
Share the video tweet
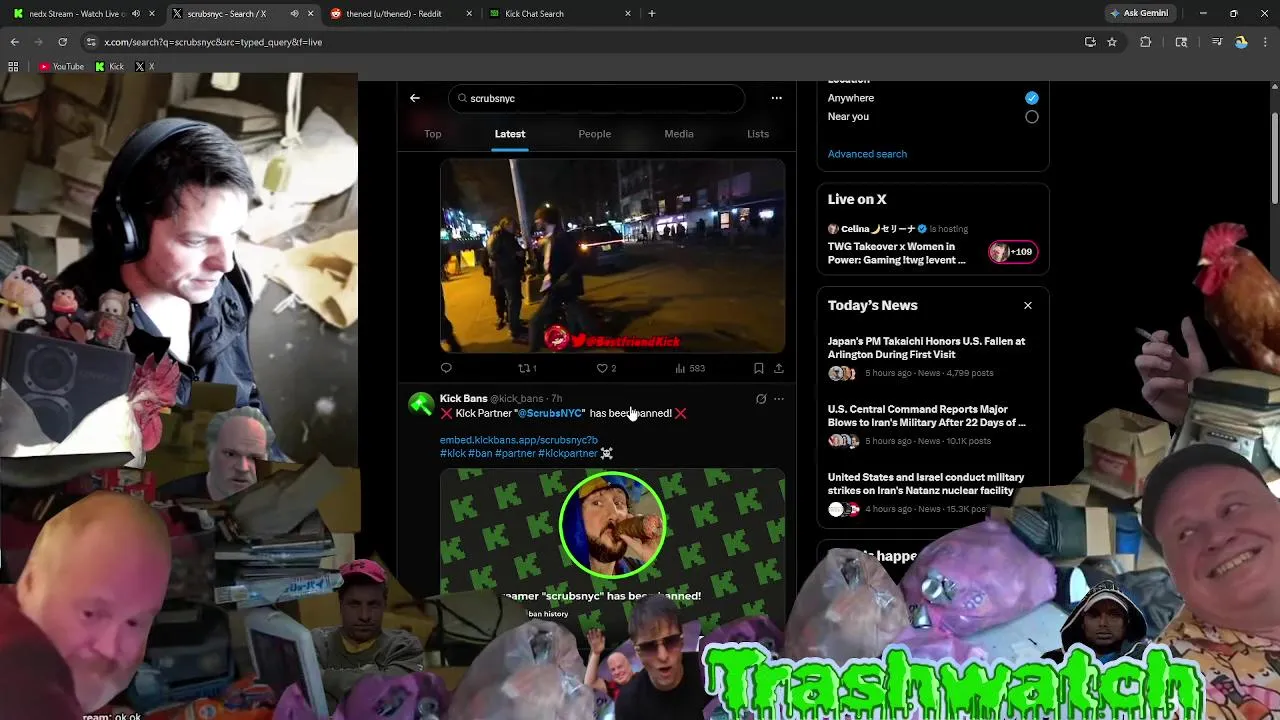coord(778,368)
